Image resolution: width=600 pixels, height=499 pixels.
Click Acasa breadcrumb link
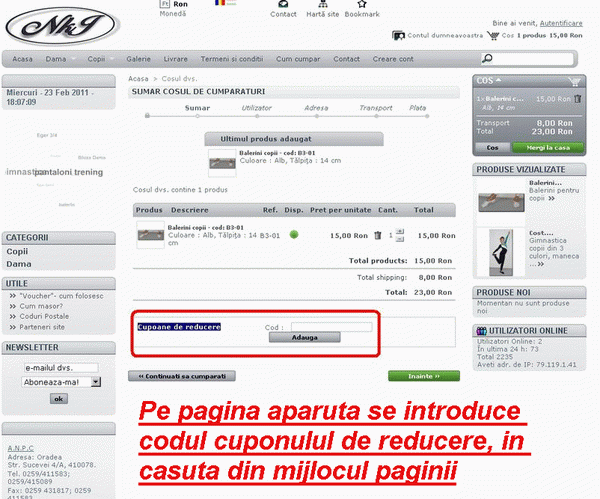pos(138,79)
